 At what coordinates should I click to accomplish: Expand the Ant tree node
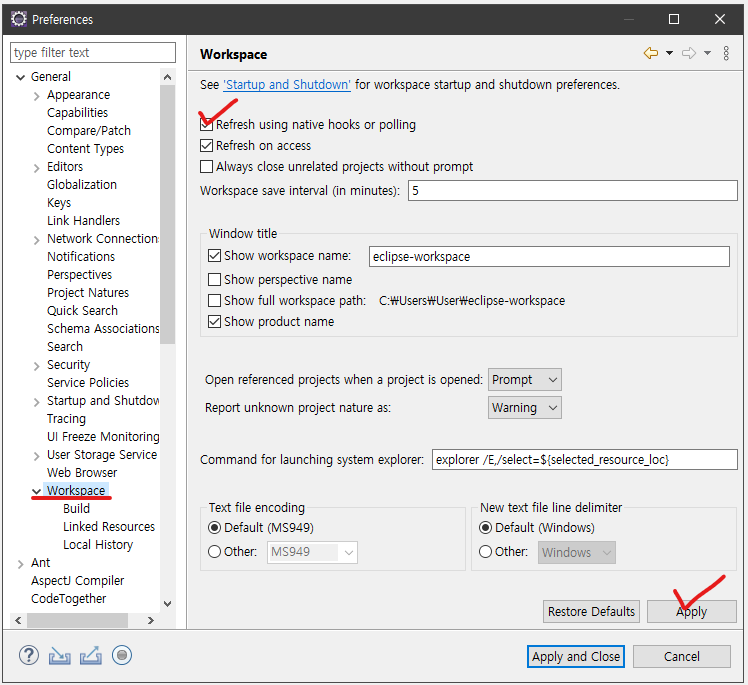point(20,564)
